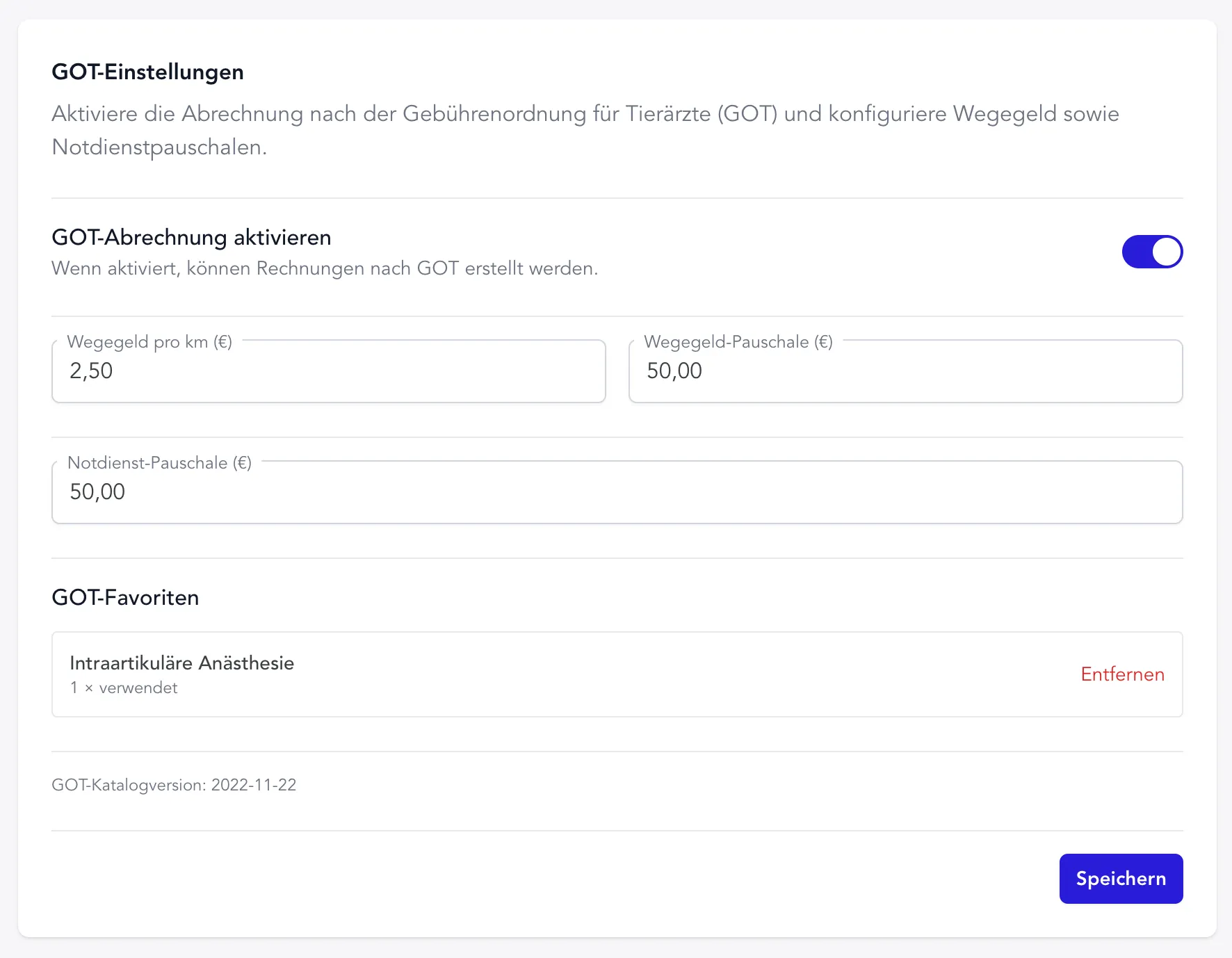Click the '1 × verwendet' usage text
The width and height of the screenshot is (1232, 958).
click(124, 688)
